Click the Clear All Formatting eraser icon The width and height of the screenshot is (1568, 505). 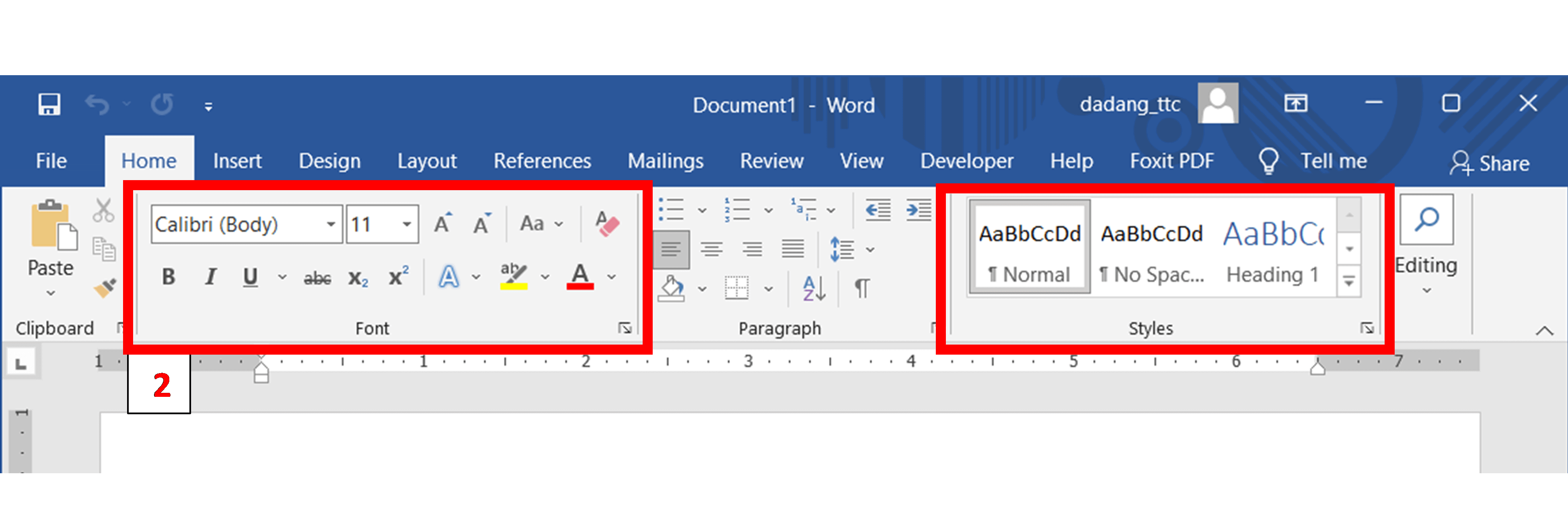click(606, 224)
